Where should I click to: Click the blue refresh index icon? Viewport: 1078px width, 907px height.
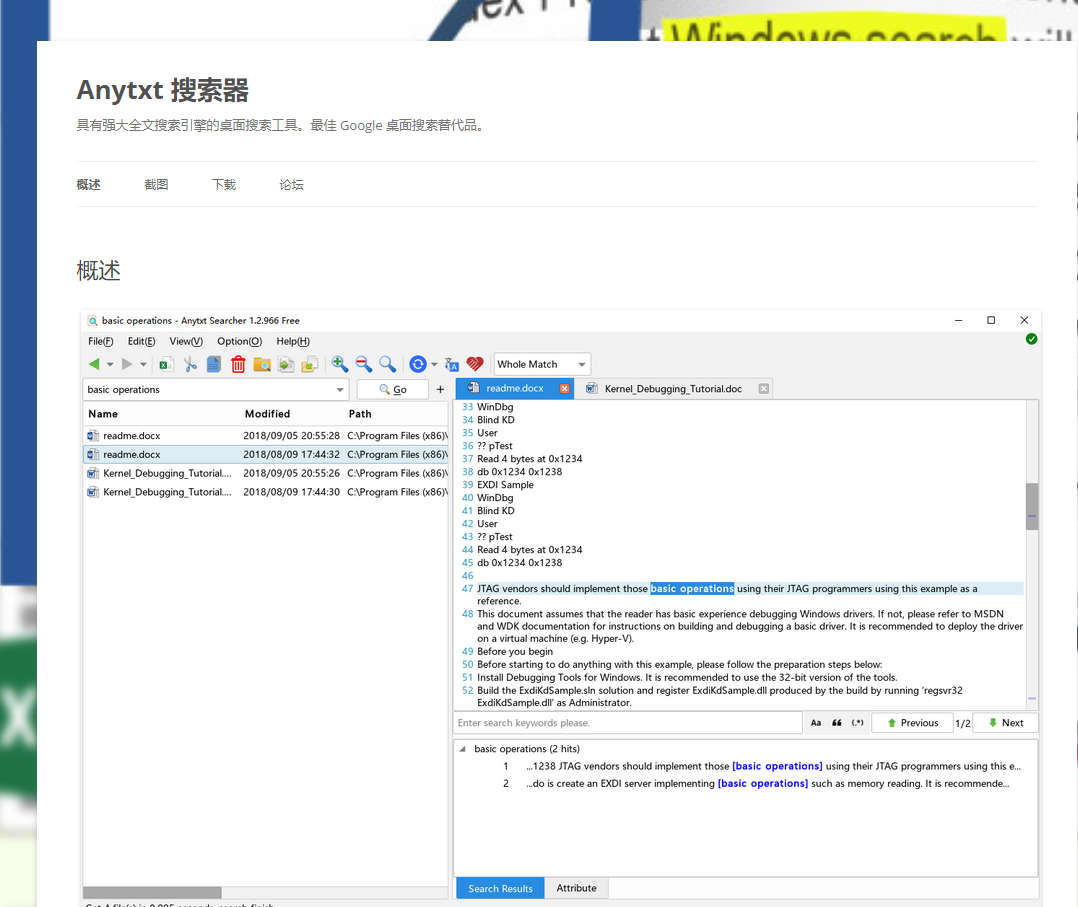(418, 364)
